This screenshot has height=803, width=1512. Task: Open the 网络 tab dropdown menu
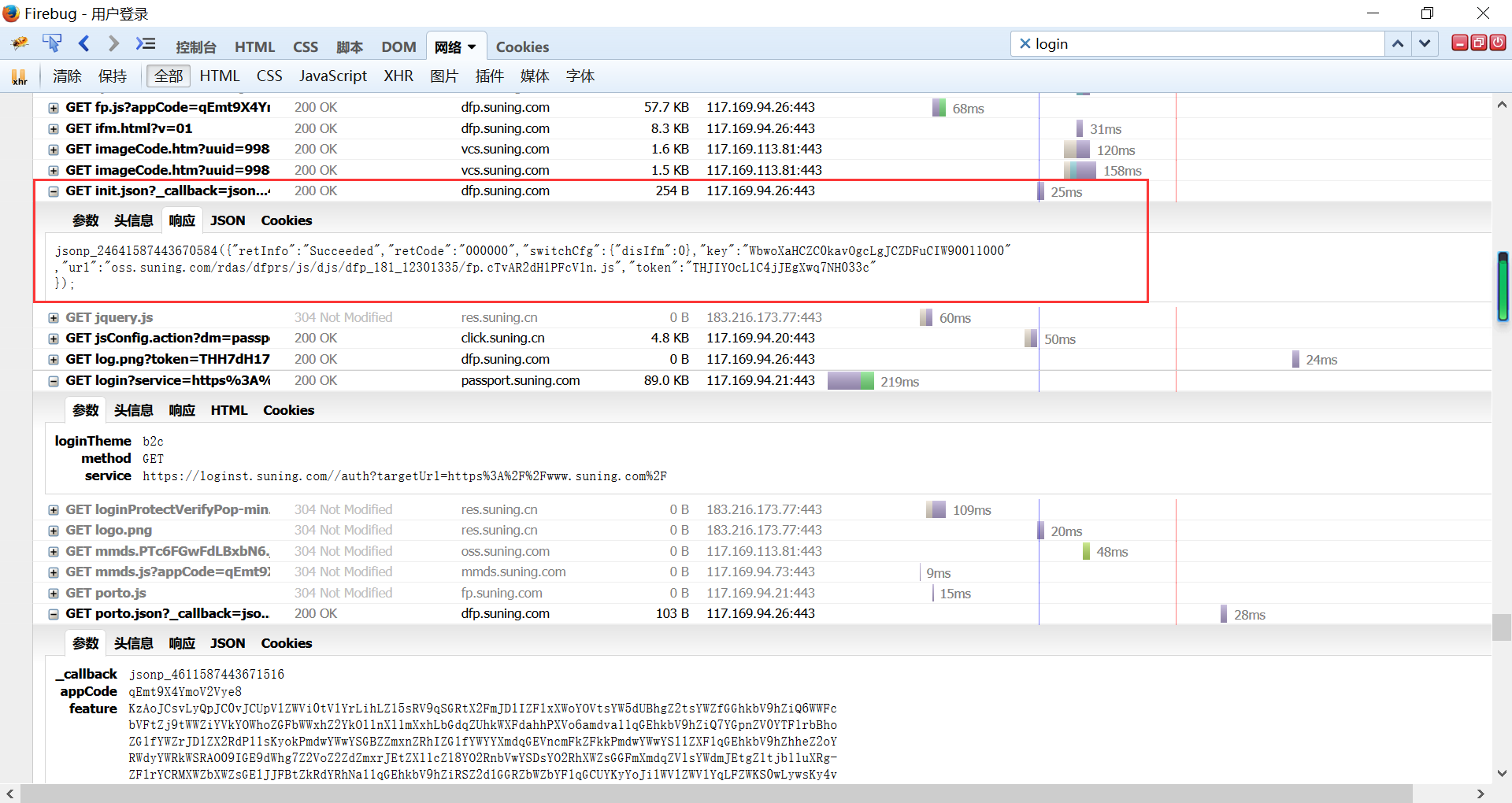click(472, 47)
